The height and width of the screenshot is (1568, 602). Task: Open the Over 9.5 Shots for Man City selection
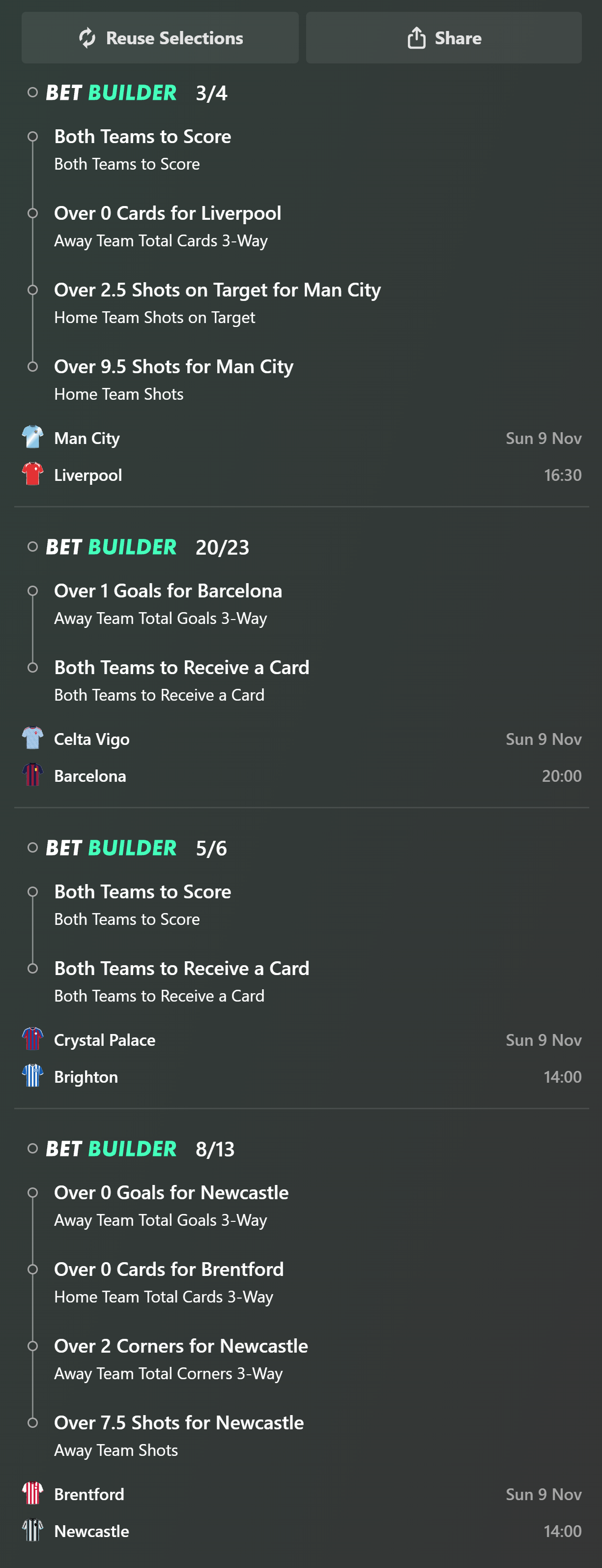(173, 366)
